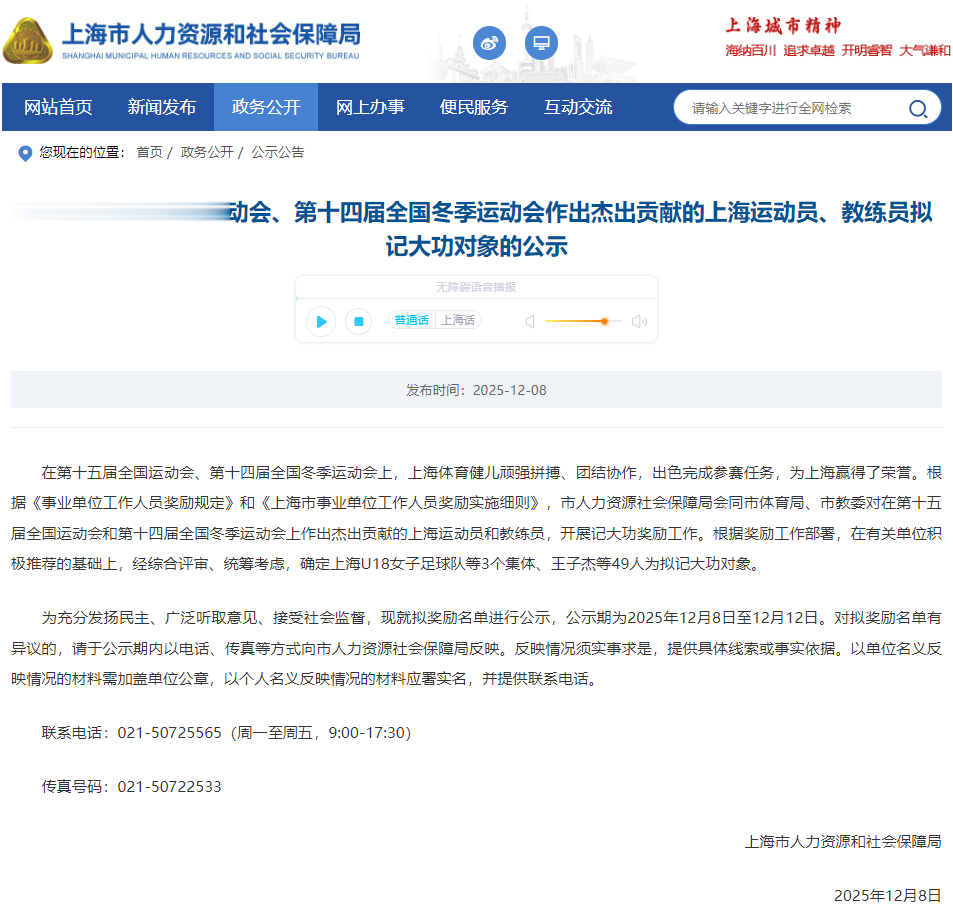Mute audio via left speaker icon

(x=529, y=321)
